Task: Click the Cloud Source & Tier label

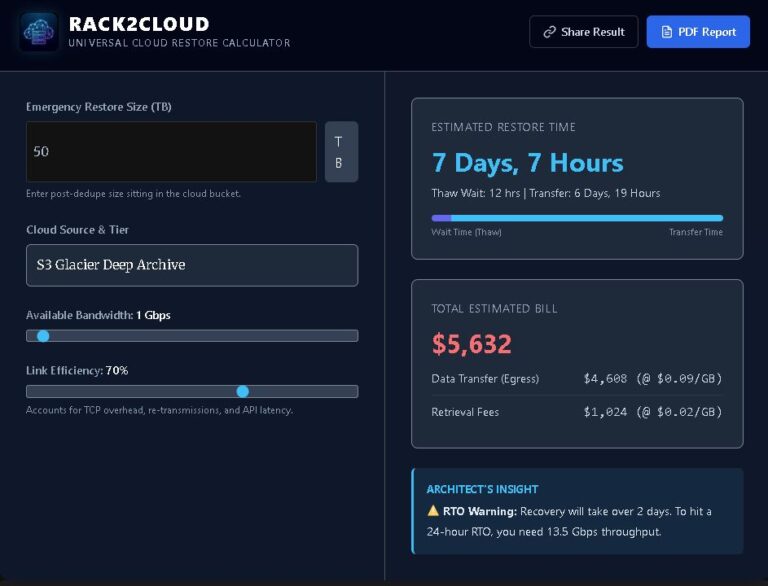Action: coord(77,230)
